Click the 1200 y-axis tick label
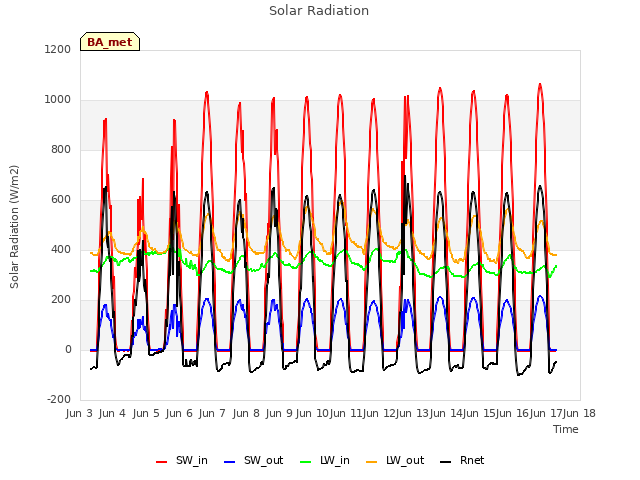This screenshot has height=480, width=640. [x=58, y=49]
